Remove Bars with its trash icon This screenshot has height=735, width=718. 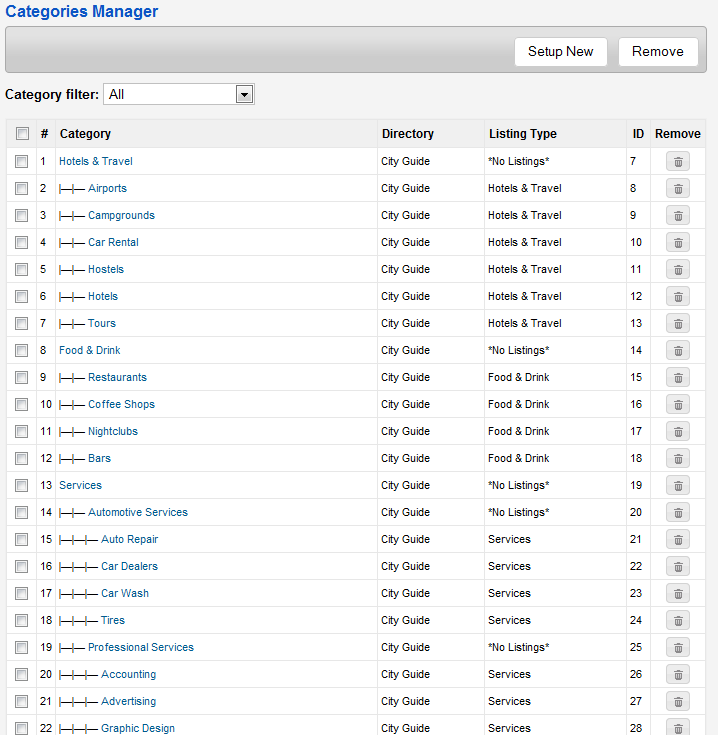pyautogui.click(x=677, y=458)
